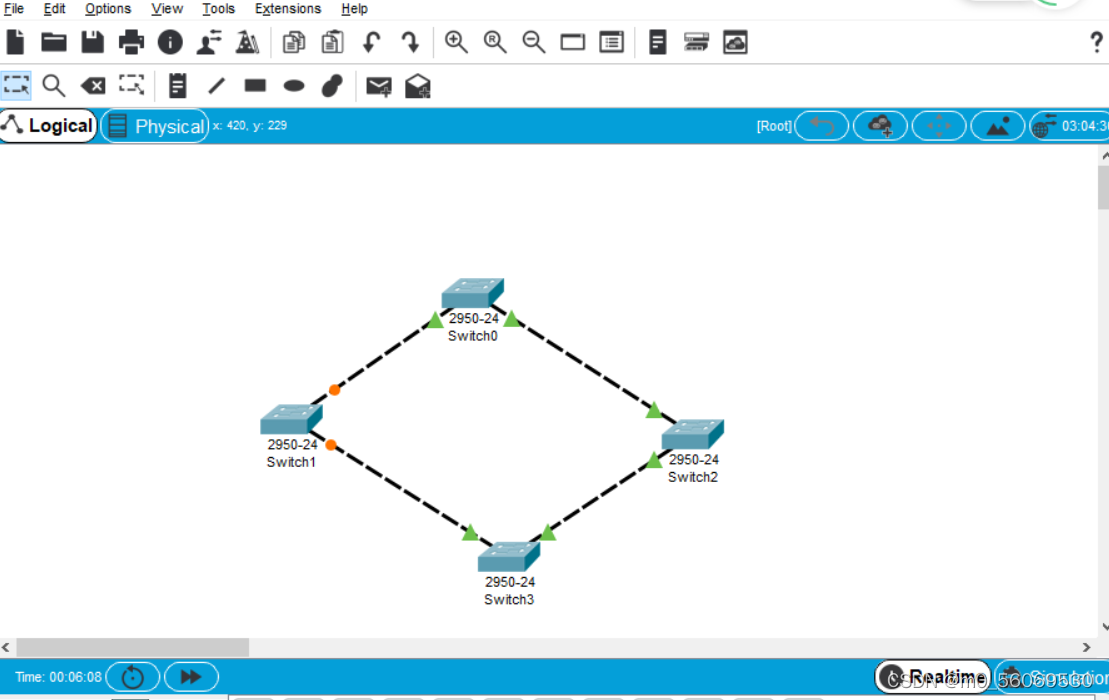This screenshot has height=700, width=1109.
Task: Select the Draw Ellipse tool
Action: pyautogui.click(x=294, y=86)
